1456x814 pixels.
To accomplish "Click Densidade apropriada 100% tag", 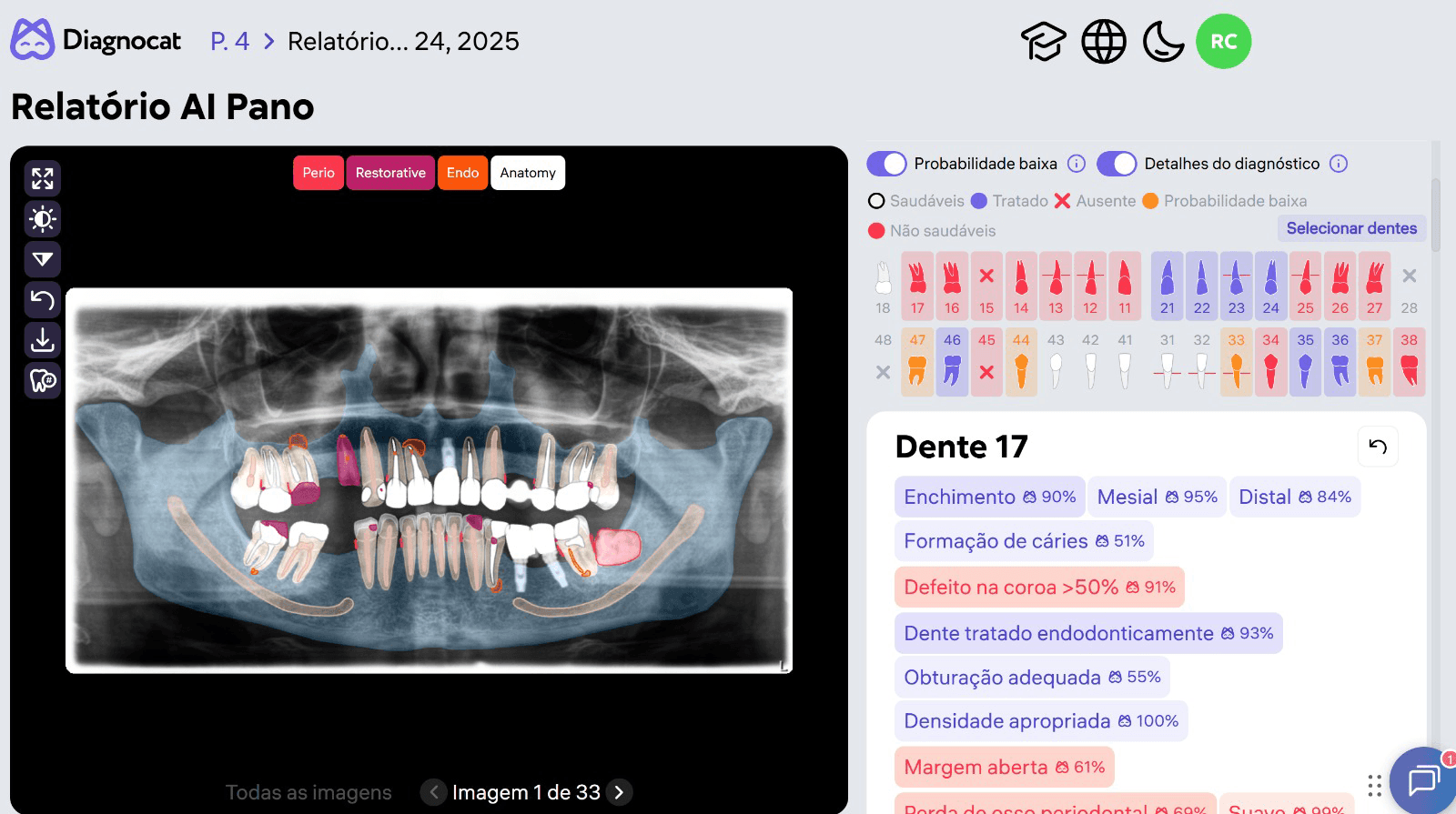I will tap(1041, 721).
